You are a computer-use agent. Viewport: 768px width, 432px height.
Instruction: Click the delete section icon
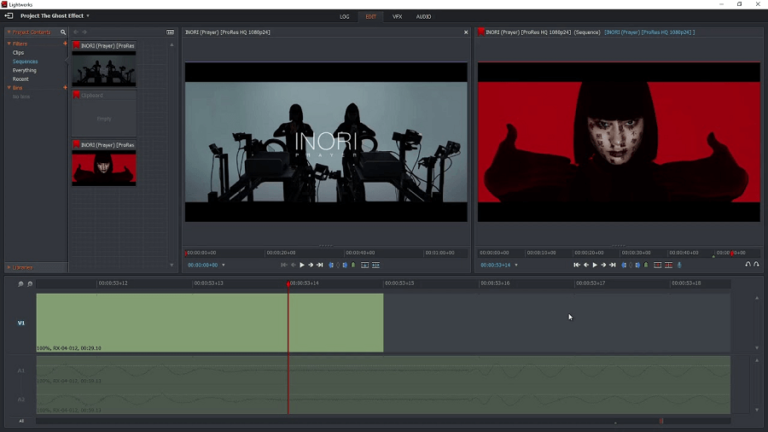669,265
